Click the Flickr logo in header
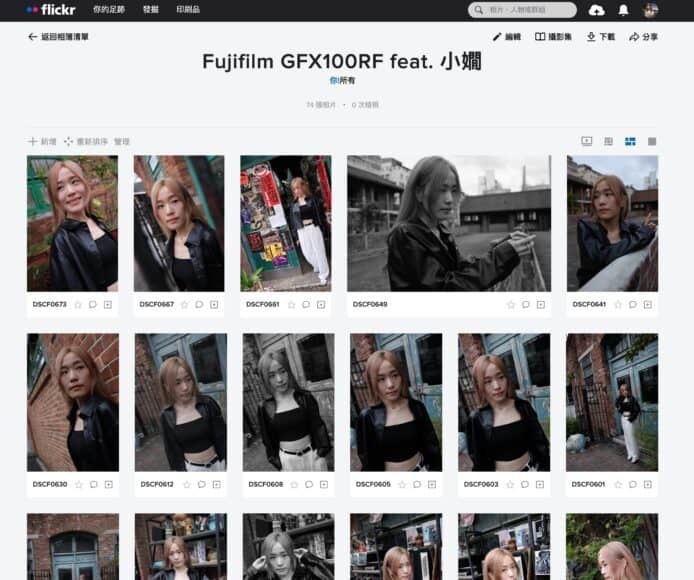 (x=44, y=10)
